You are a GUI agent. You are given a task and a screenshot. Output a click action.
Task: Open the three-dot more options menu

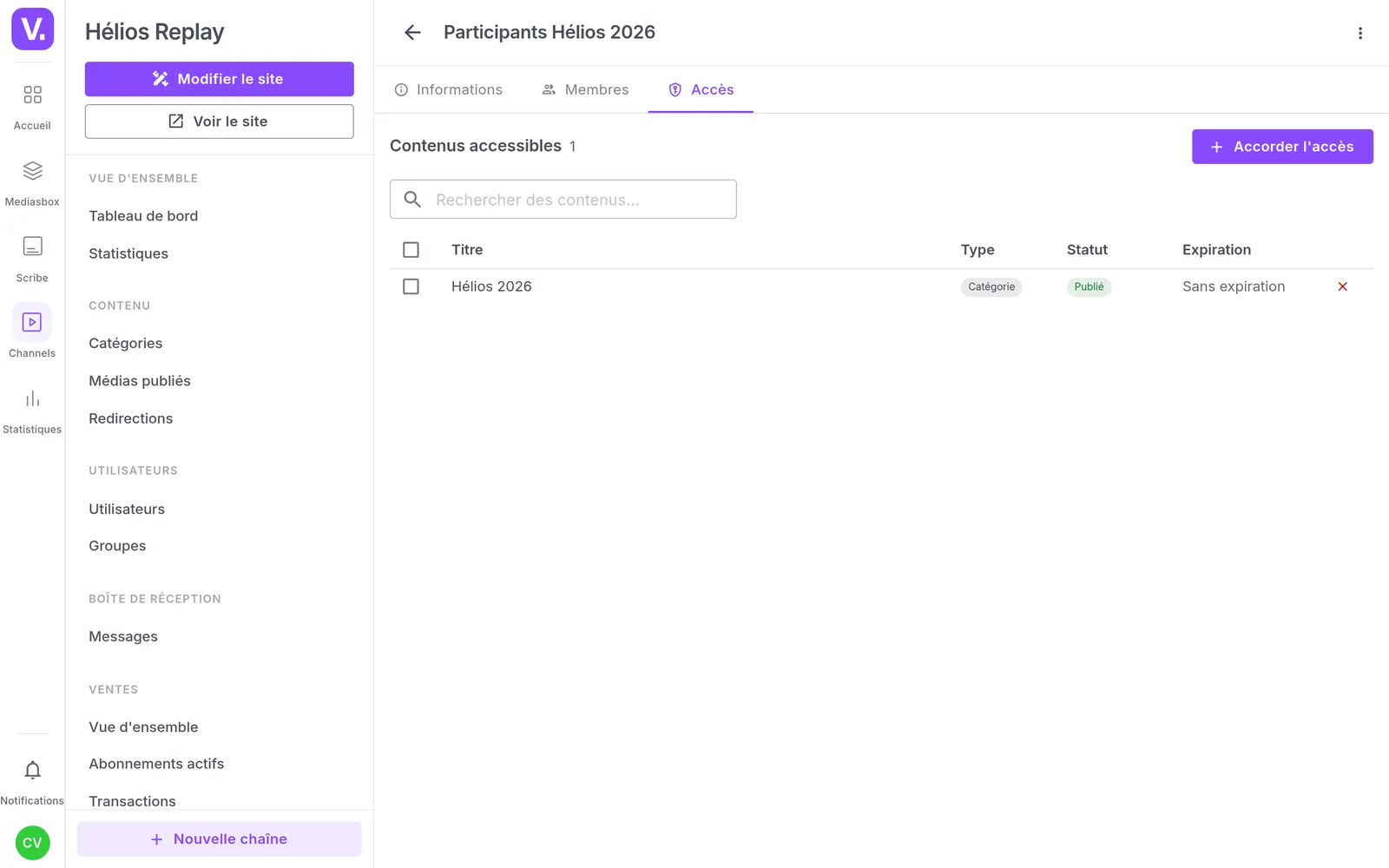pyautogui.click(x=1360, y=33)
